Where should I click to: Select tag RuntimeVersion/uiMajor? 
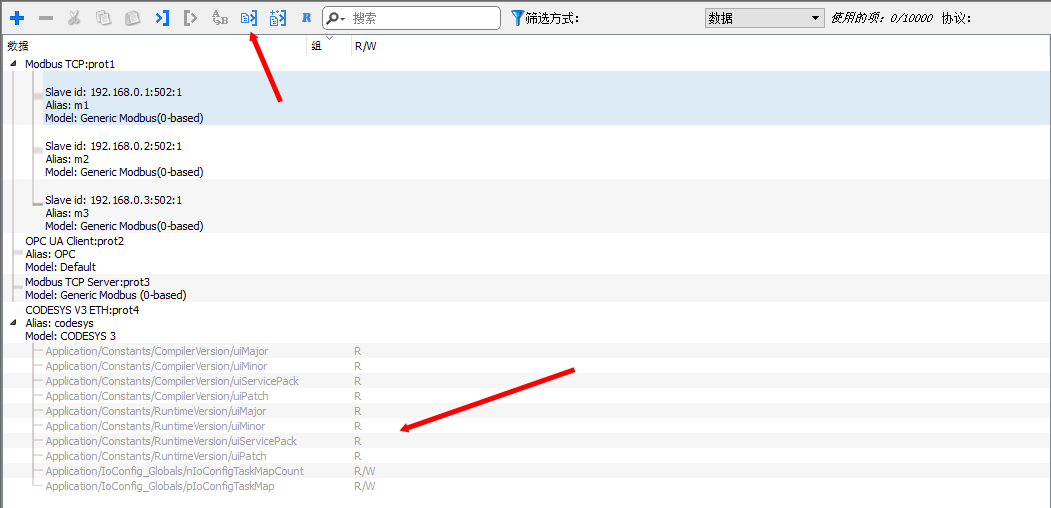156,411
